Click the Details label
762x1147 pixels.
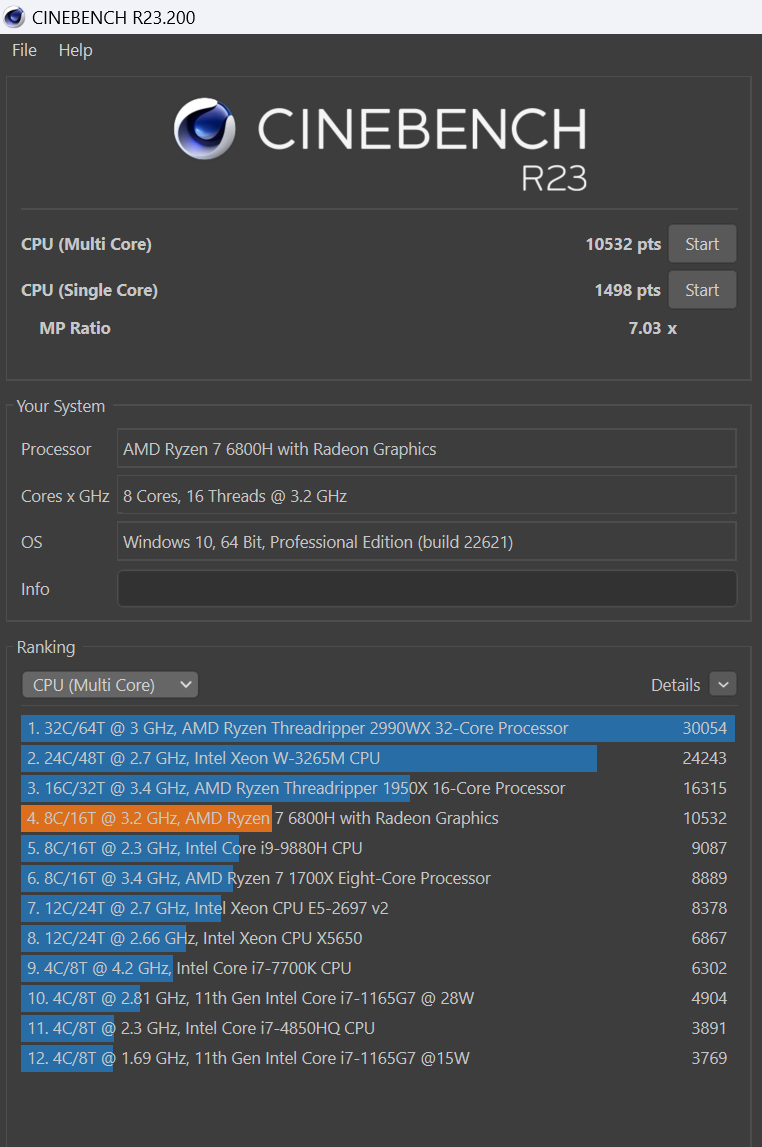[676, 685]
